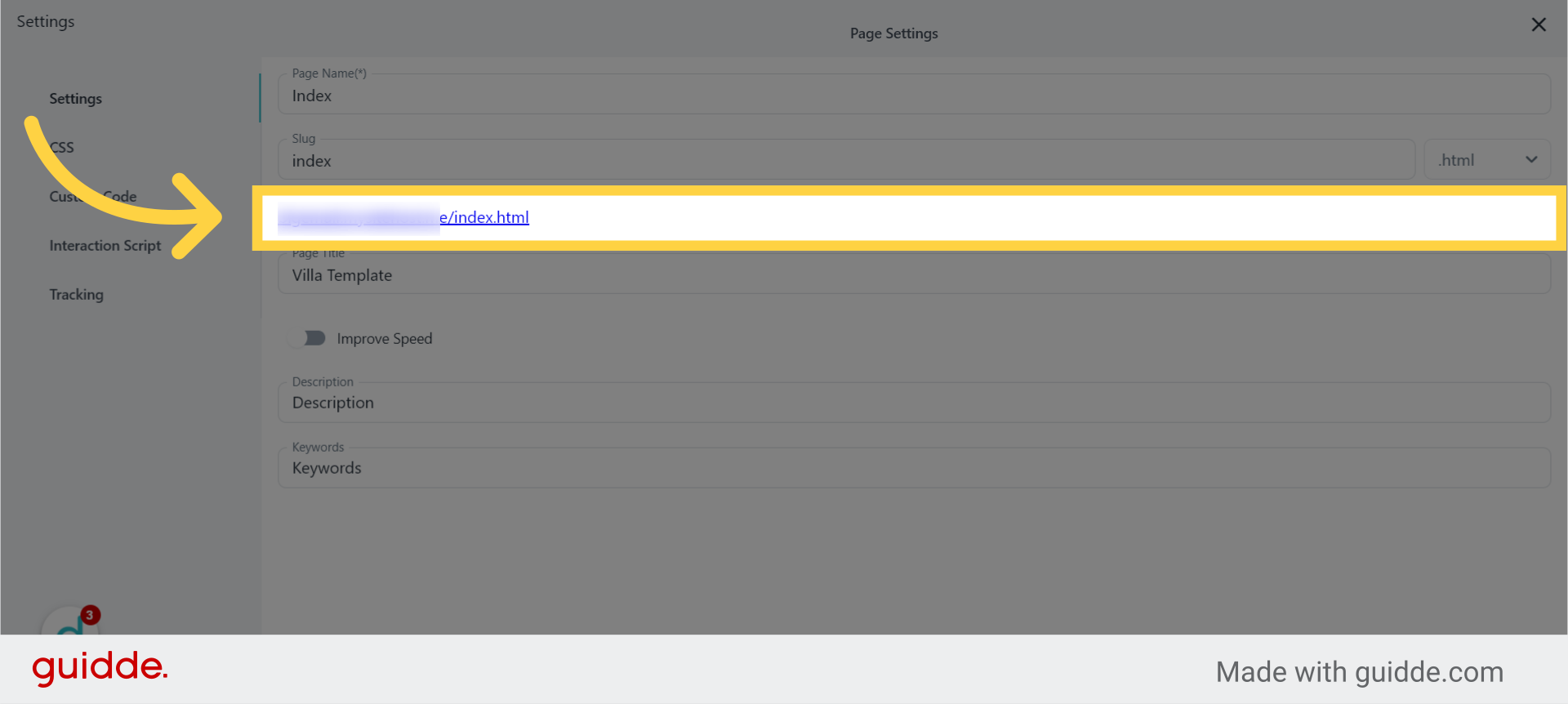Open the Tracking tab
This screenshot has height=704, width=1568.
[x=77, y=295]
